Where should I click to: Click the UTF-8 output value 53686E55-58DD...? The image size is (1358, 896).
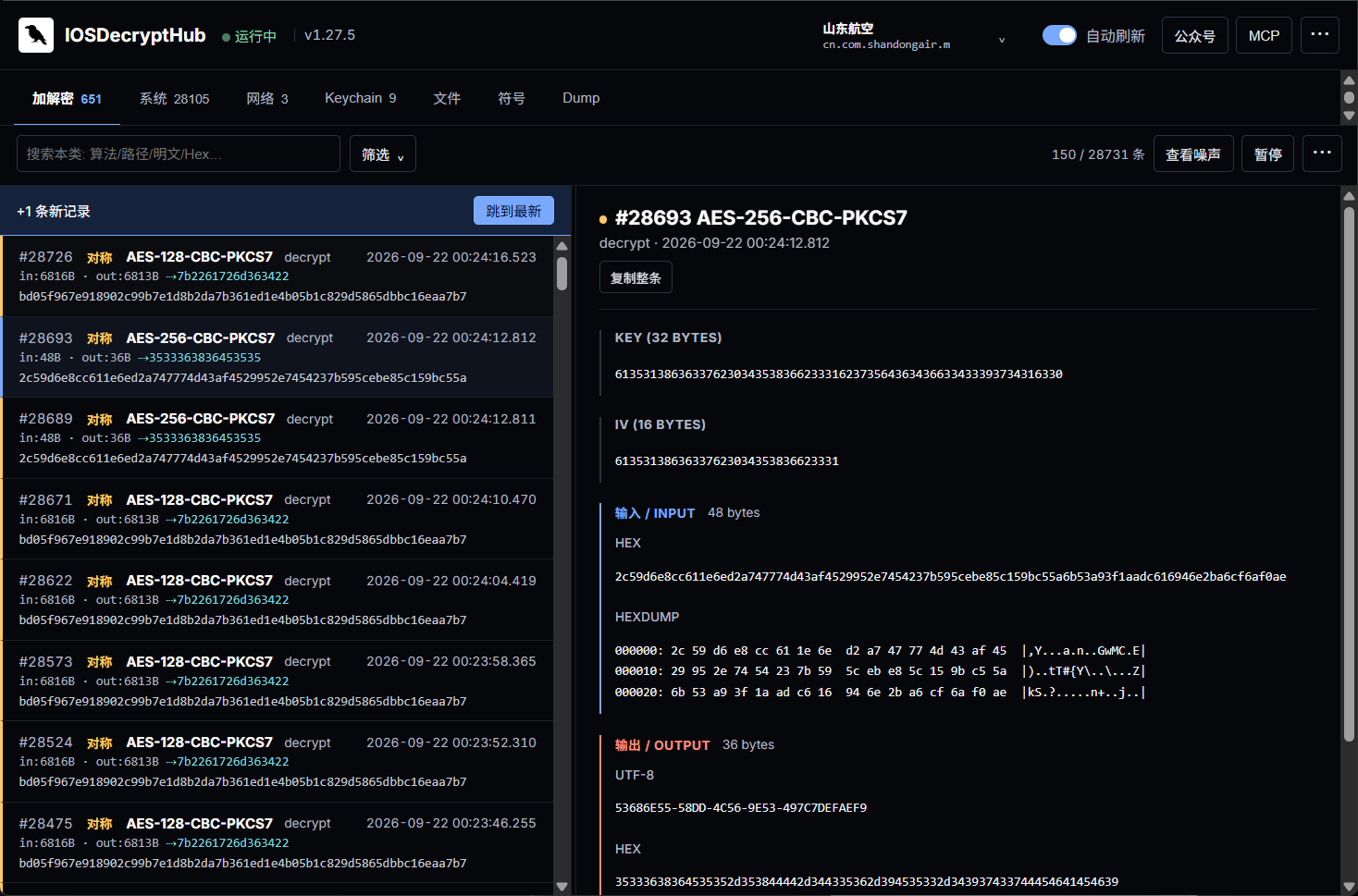tap(740, 807)
